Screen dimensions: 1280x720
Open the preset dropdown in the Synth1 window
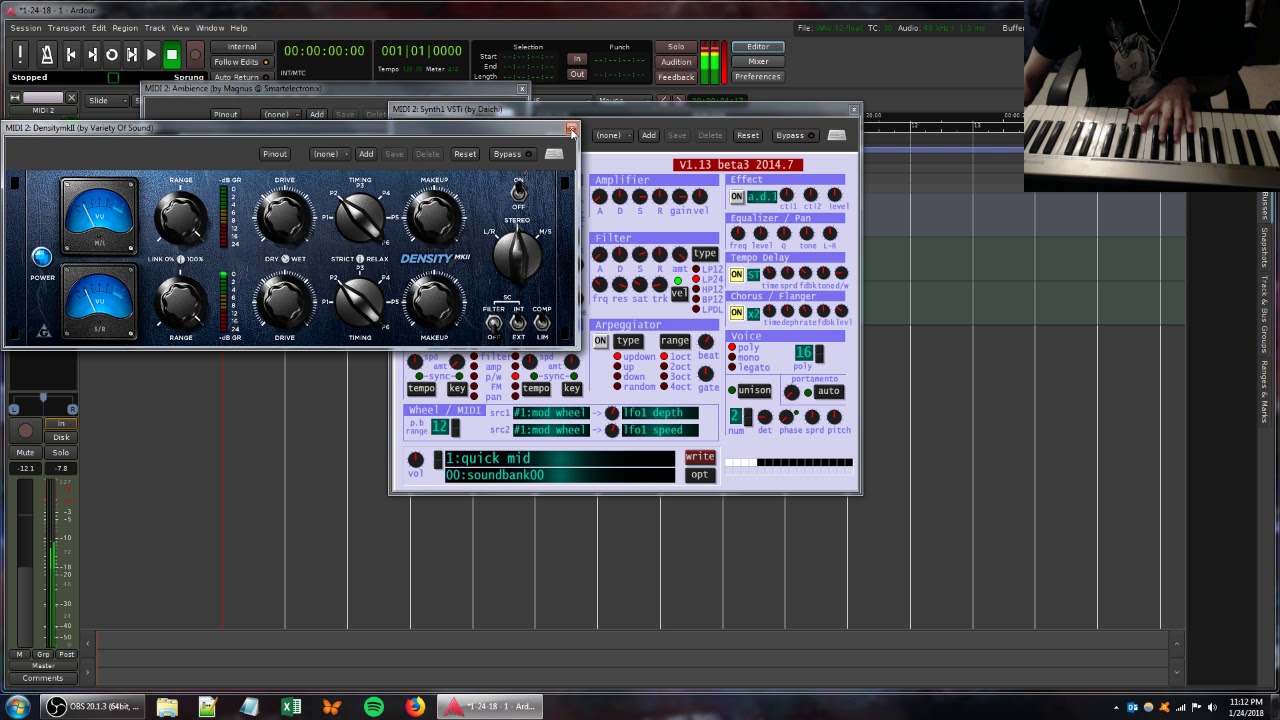[612, 135]
